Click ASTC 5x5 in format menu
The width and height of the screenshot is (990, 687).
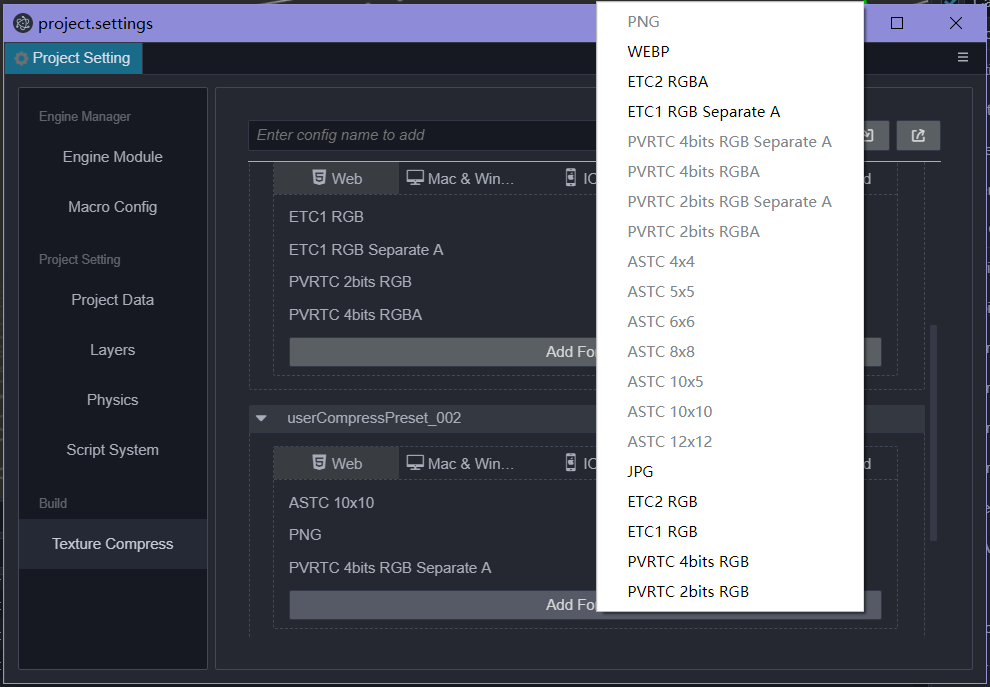pos(730,292)
